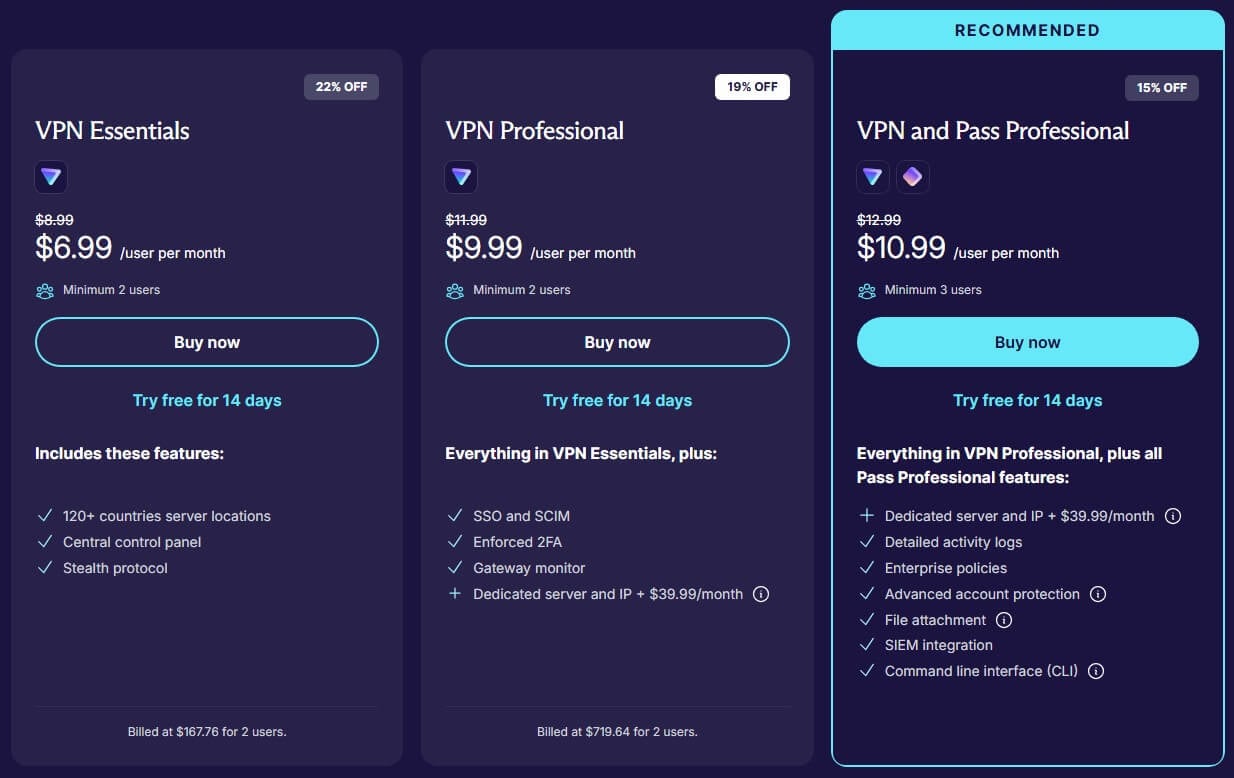
Task: Click the VPN shield icon on VPN Essentials card
Action: [50, 177]
